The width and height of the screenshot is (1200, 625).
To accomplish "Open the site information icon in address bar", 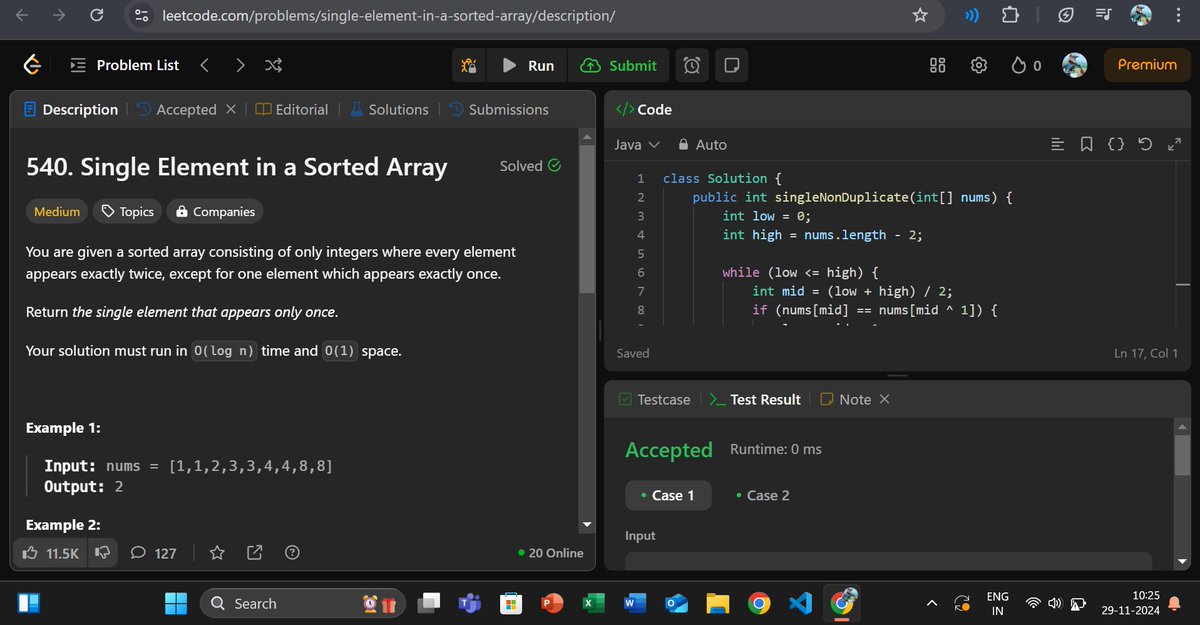I will click(142, 16).
